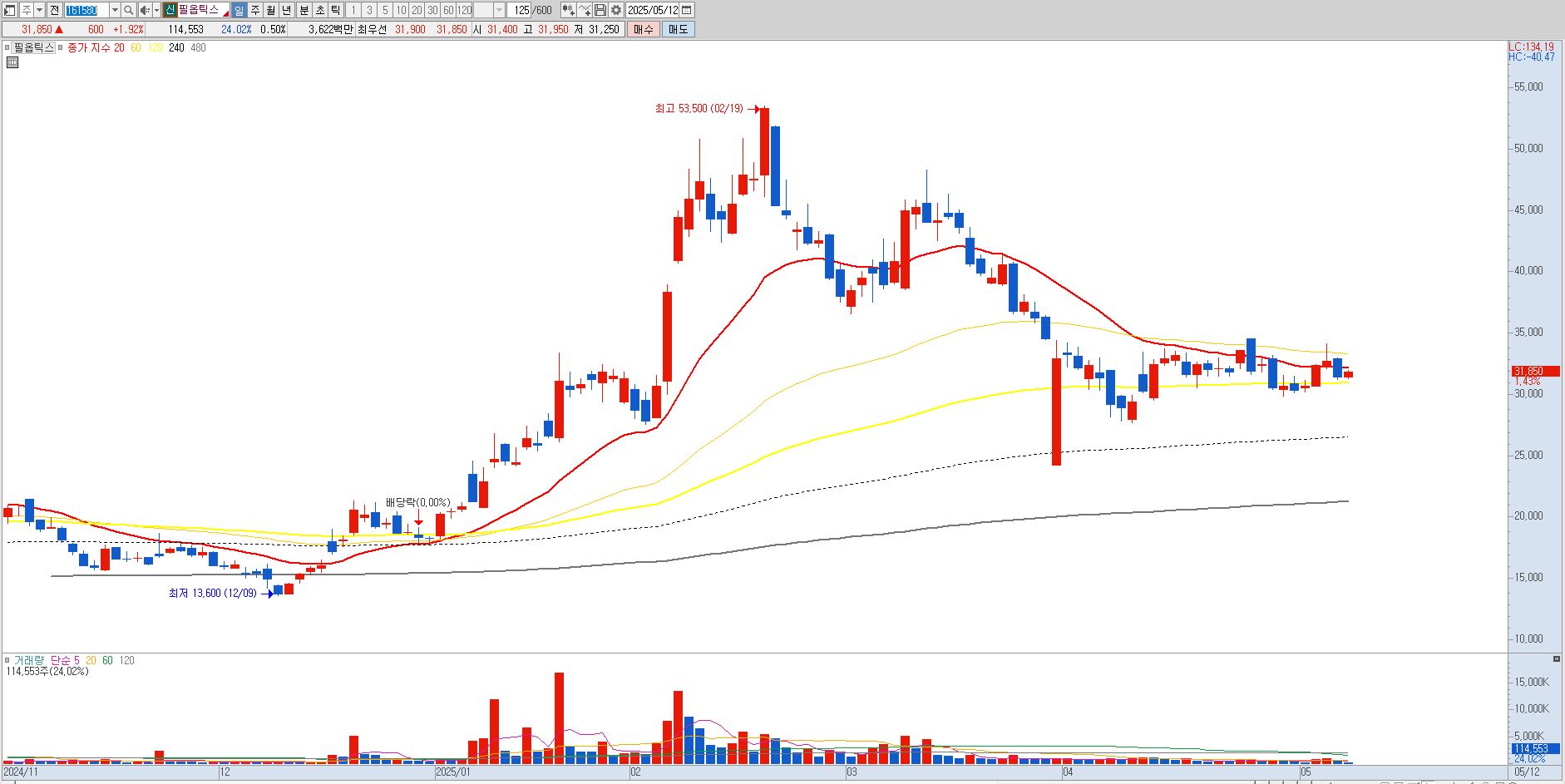Viewport: 1565px width, 784px height.
Task: Click the green 신 badge icon
Action: point(170,10)
